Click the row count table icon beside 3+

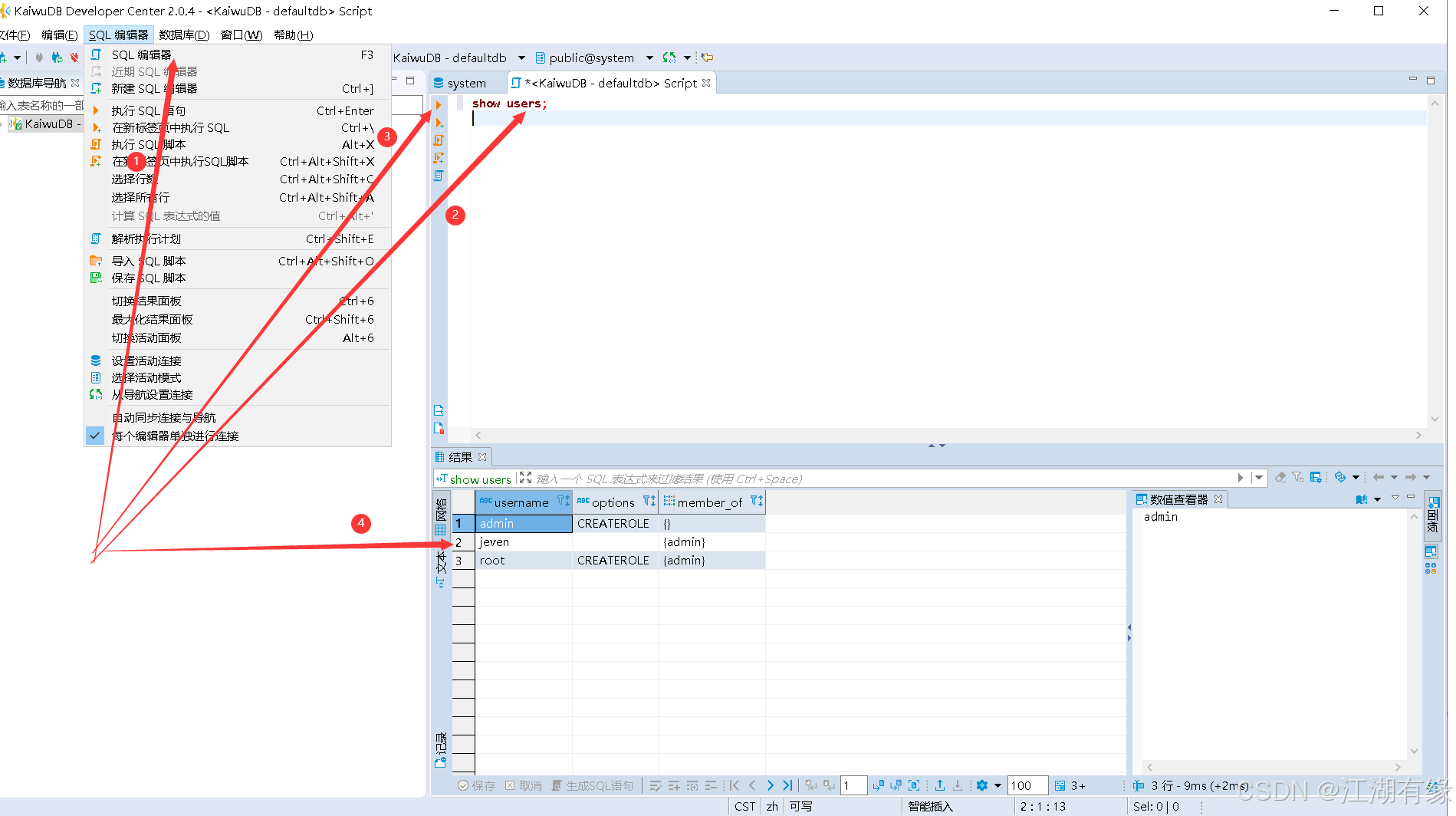point(1060,785)
